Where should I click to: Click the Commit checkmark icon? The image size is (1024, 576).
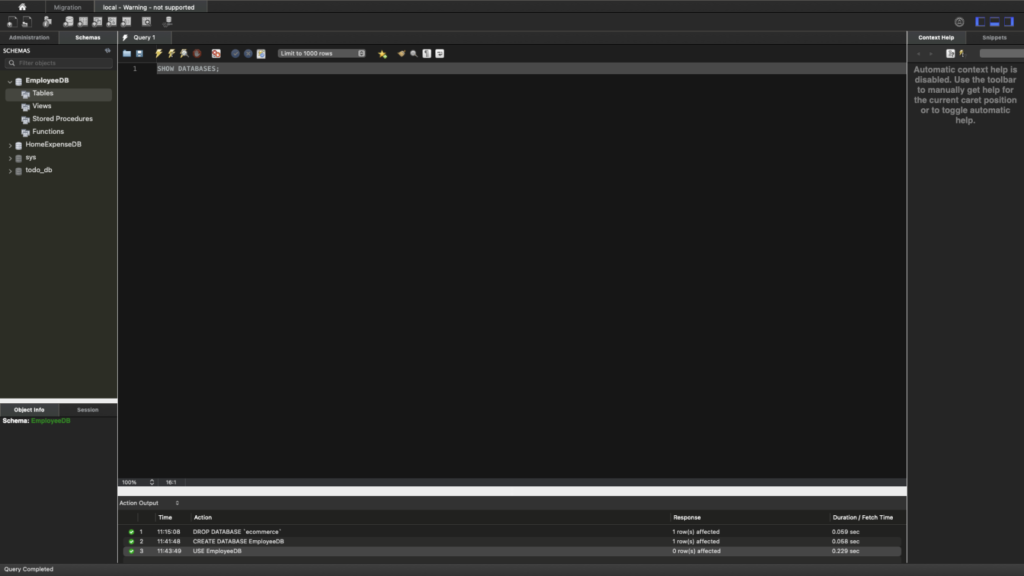(x=235, y=53)
